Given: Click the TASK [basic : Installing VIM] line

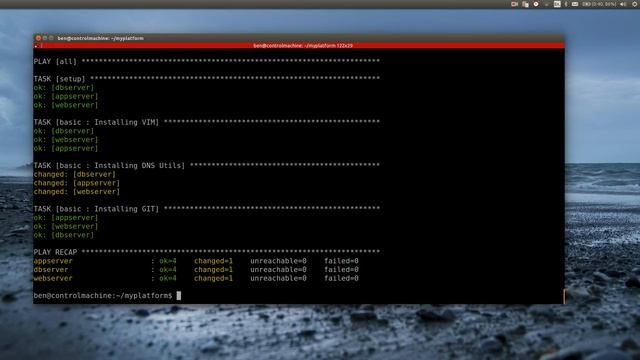Looking at the screenshot, I should (207, 122).
